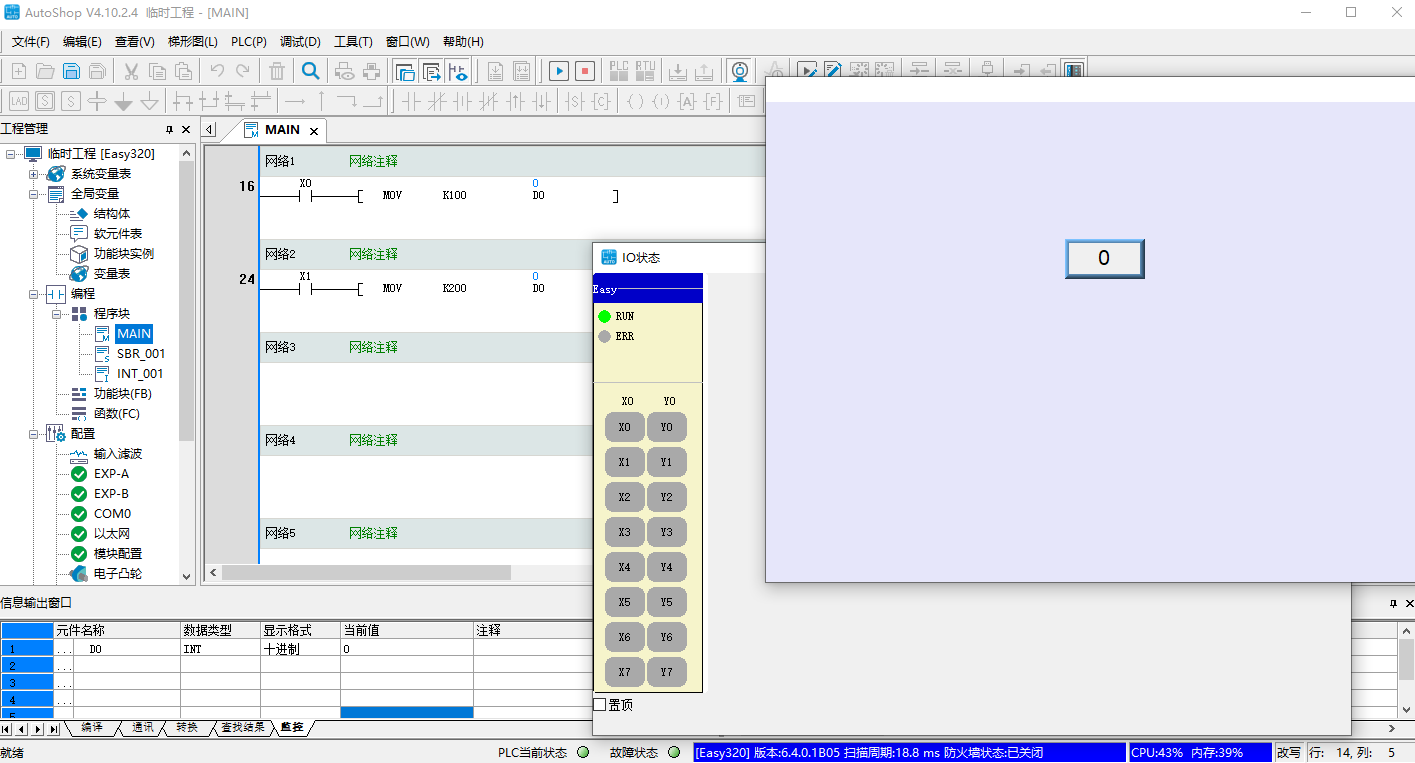Screen dimensions: 1415x763
Task: Click the Cut scissors icon
Action: click(131, 71)
